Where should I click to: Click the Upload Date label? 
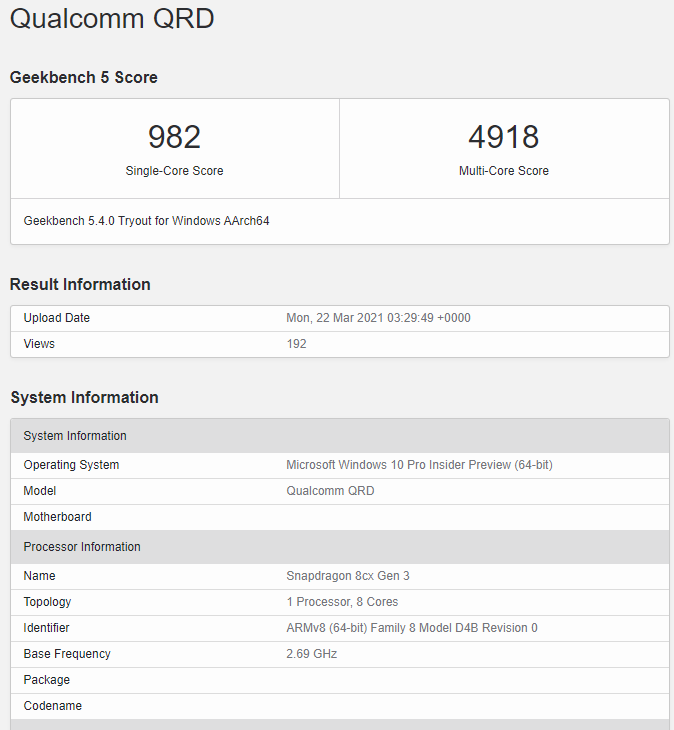click(x=57, y=318)
